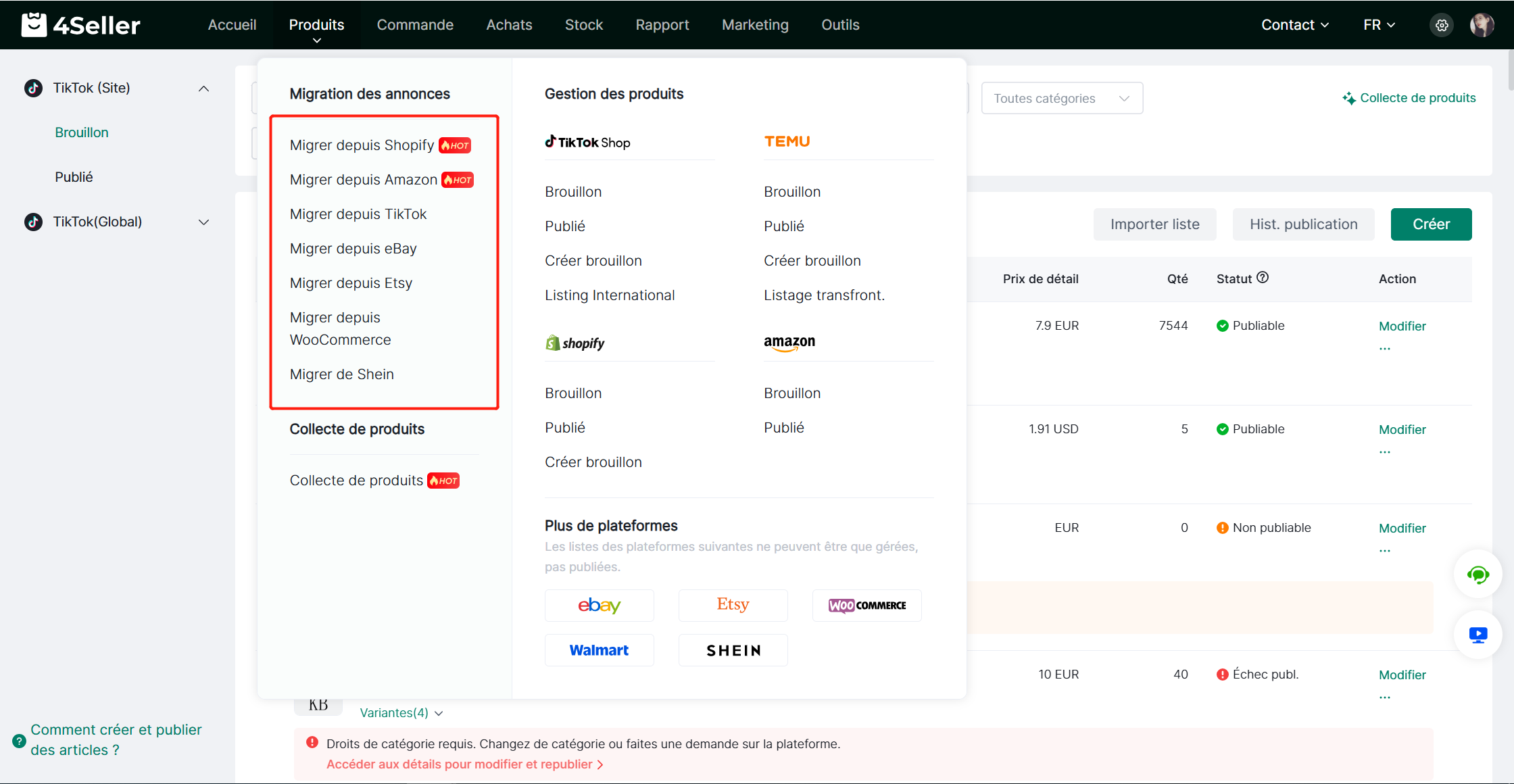1514x784 pixels.
Task: Expand the TikTok(Global) section
Action: point(203,222)
